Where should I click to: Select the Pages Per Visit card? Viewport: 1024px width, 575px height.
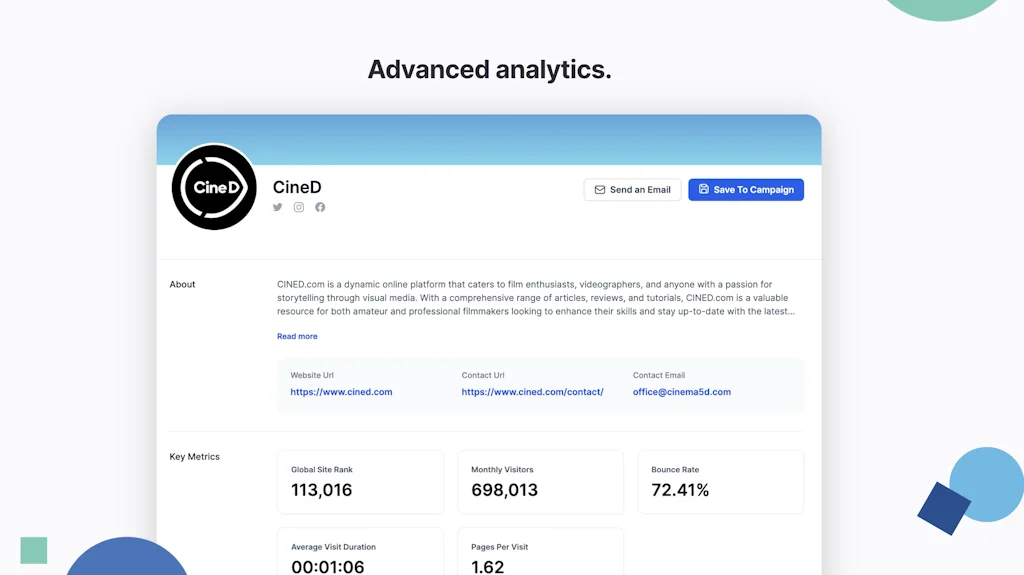click(x=540, y=553)
